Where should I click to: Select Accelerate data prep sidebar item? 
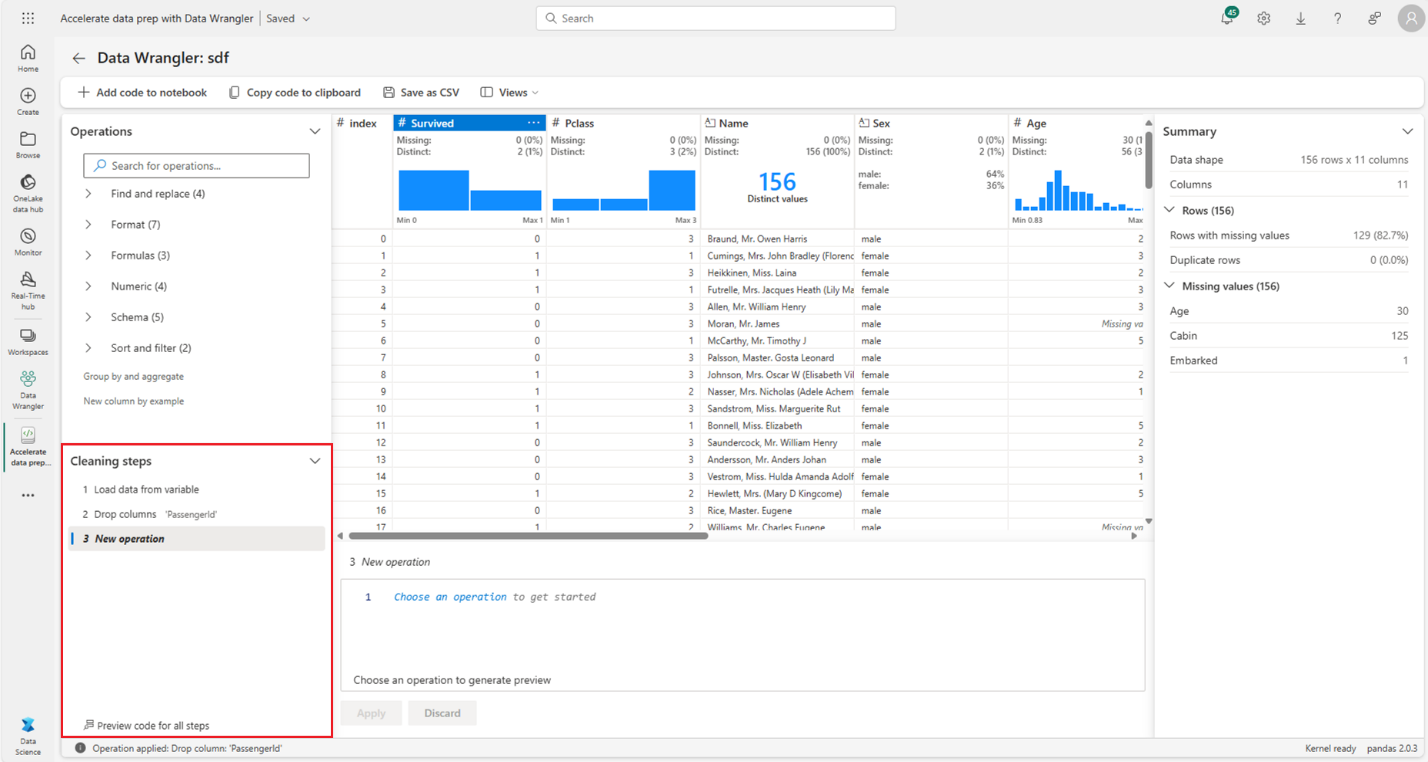pos(28,446)
